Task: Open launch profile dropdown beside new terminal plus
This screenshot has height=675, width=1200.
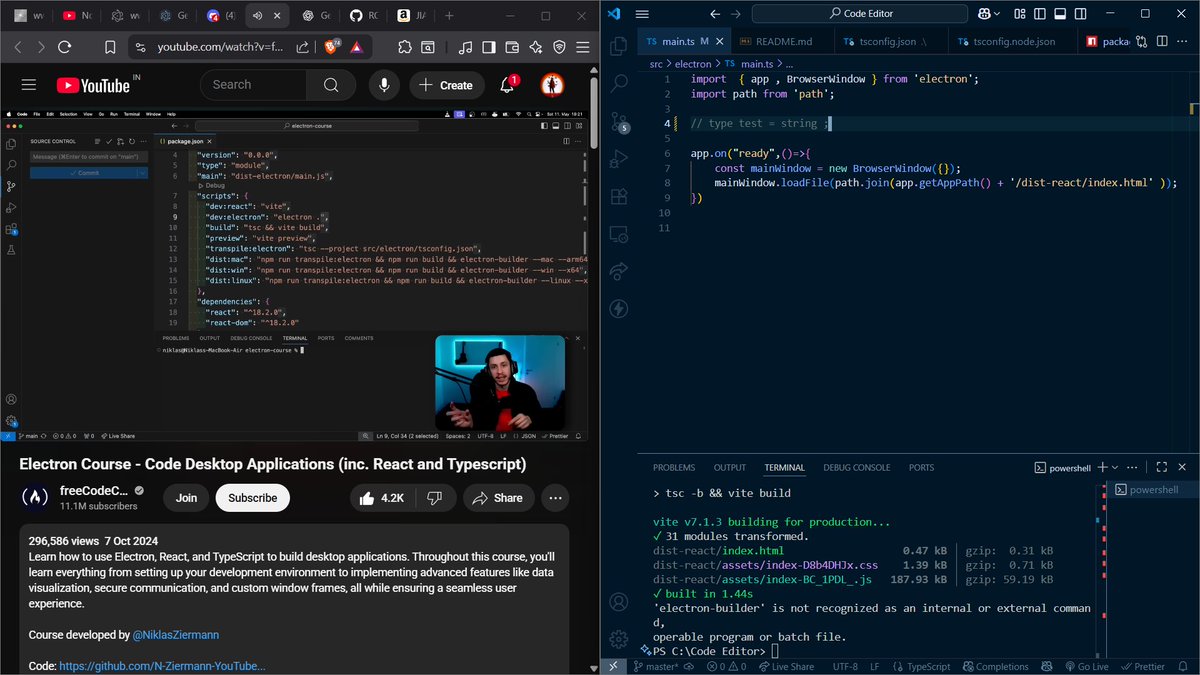Action: [x=1116, y=467]
